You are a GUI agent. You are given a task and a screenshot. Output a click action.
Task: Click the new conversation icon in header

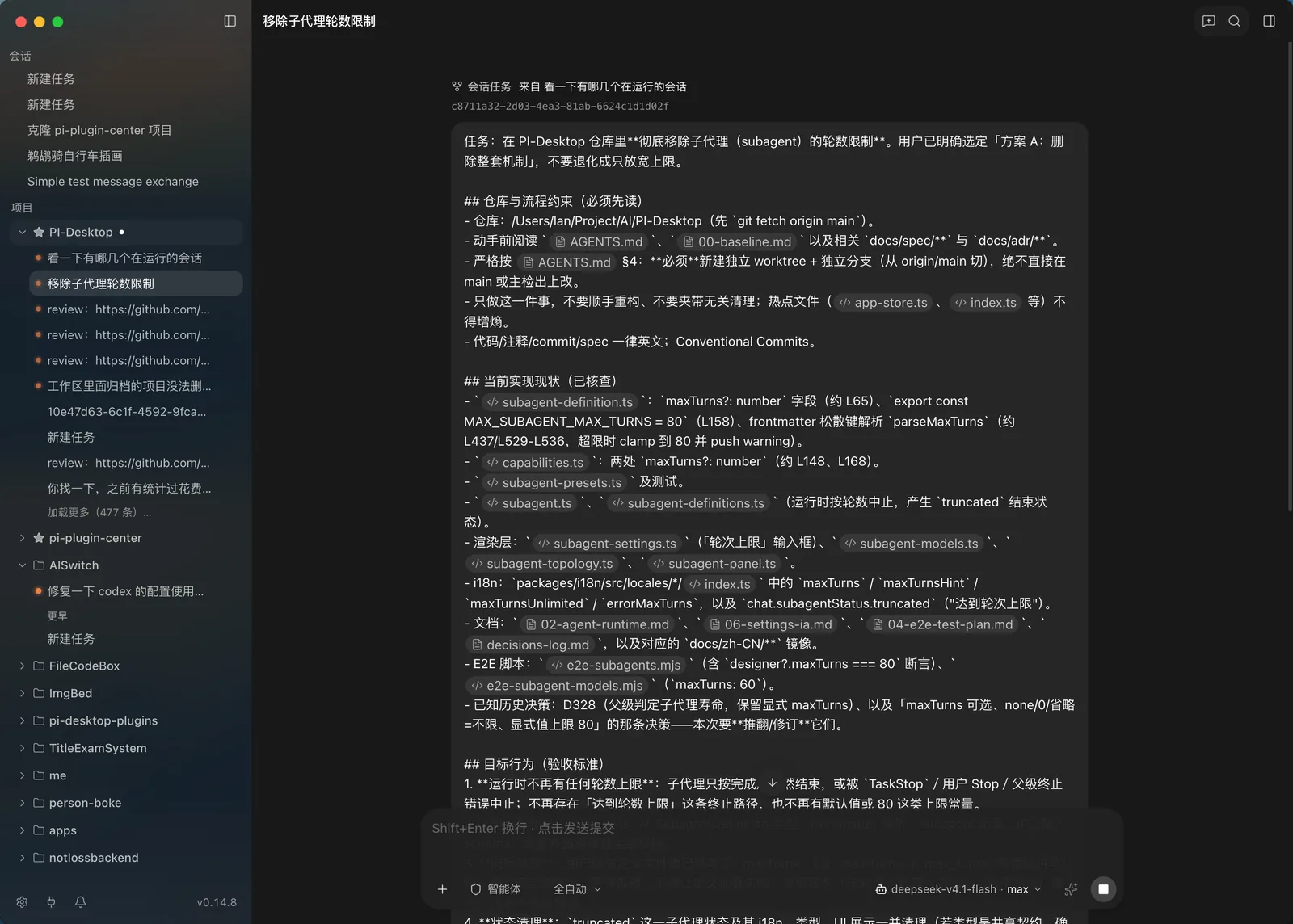pos(1209,21)
